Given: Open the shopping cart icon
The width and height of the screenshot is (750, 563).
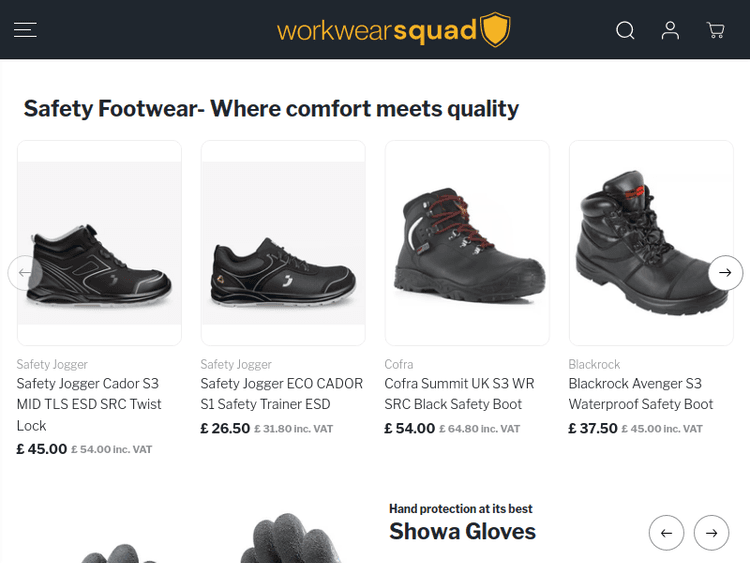Looking at the screenshot, I should 716,30.
